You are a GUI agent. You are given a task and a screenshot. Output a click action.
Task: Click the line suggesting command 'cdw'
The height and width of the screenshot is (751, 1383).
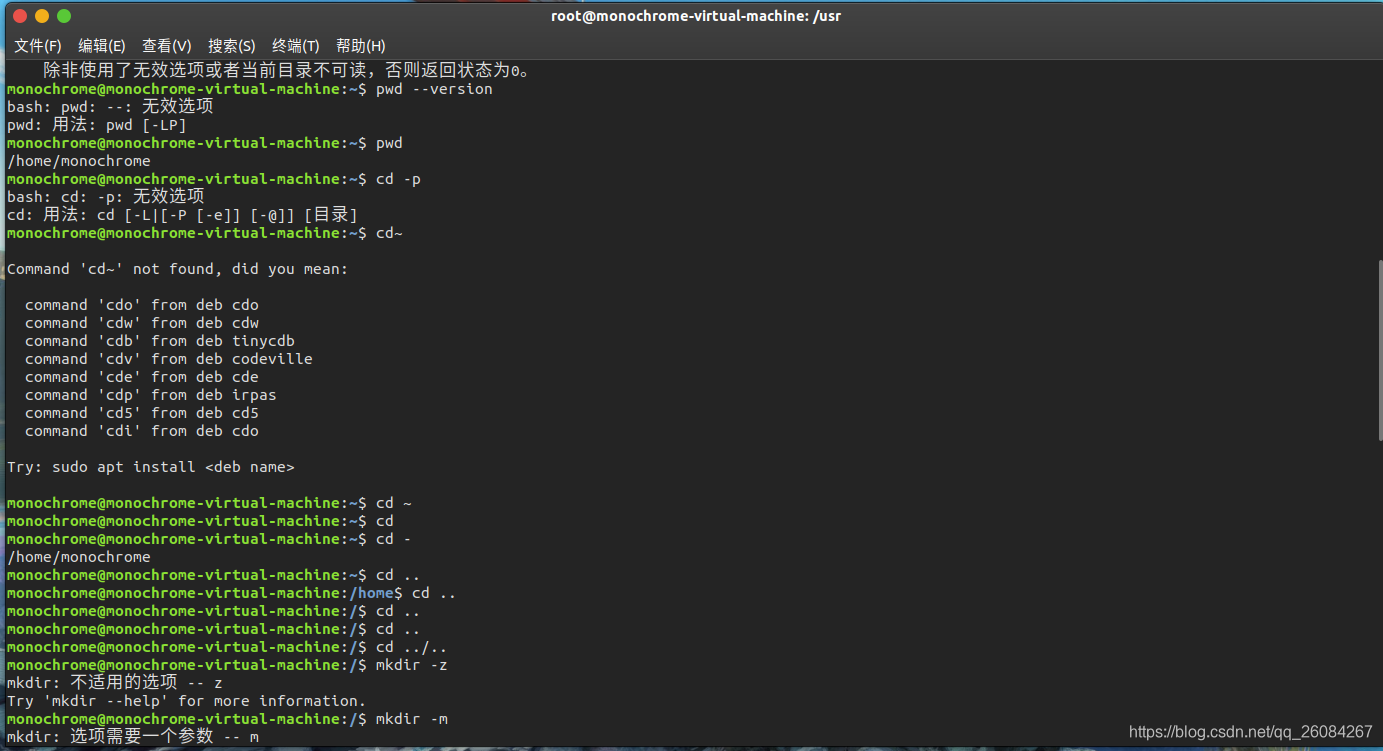(142, 323)
